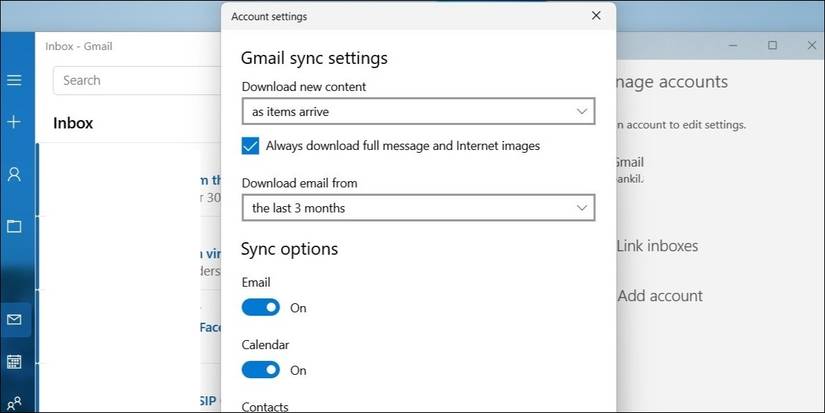Turn off the Email sync toggle
This screenshot has height=413, width=825.
261,308
